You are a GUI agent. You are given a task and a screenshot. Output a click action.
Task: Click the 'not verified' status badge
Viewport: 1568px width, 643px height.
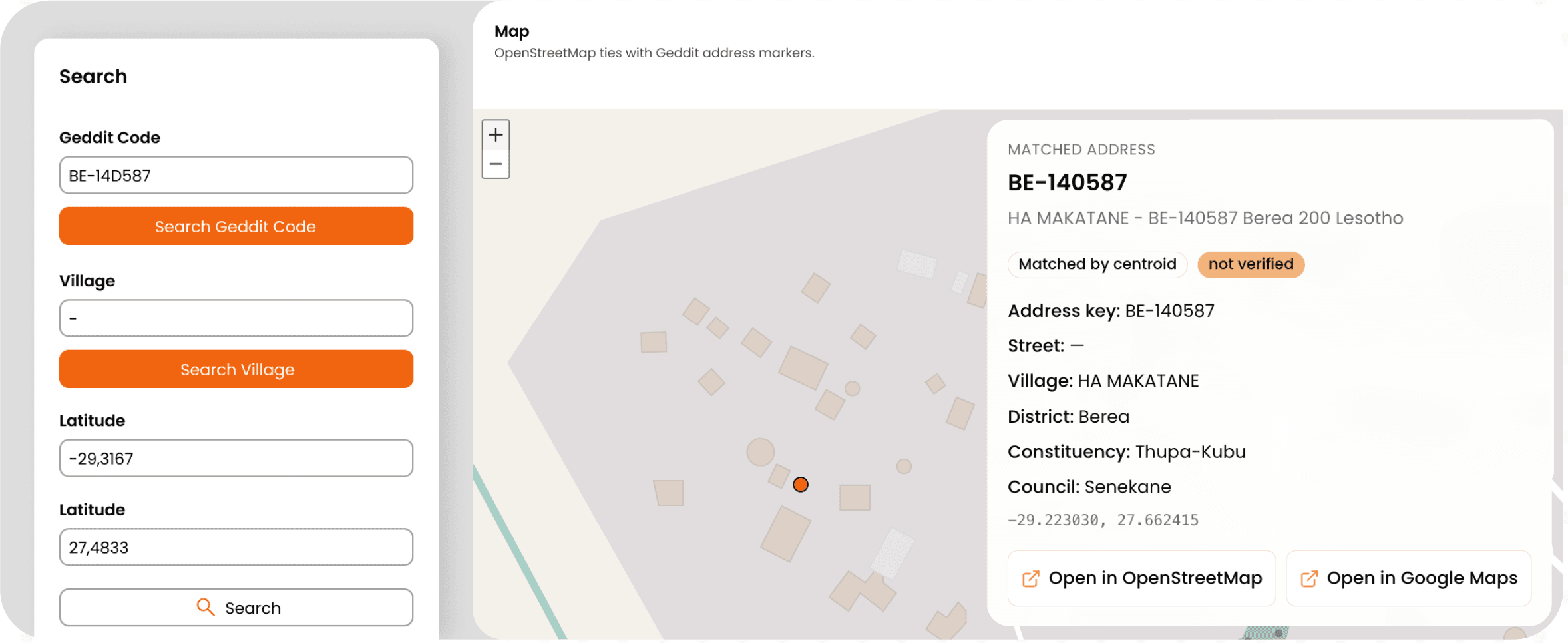(1251, 264)
